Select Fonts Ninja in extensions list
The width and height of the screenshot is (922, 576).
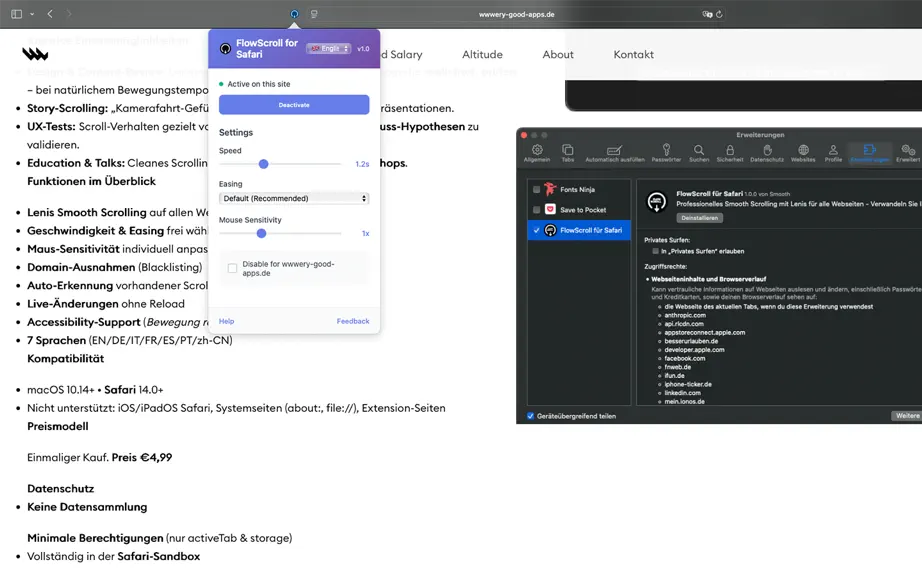(x=579, y=189)
